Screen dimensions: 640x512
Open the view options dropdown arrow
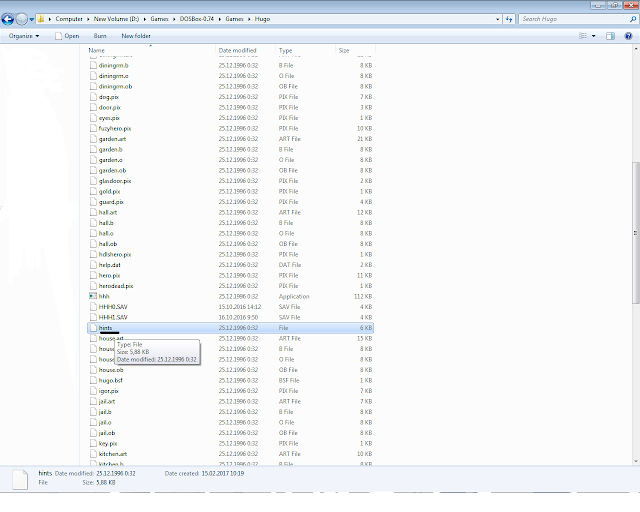pos(593,36)
